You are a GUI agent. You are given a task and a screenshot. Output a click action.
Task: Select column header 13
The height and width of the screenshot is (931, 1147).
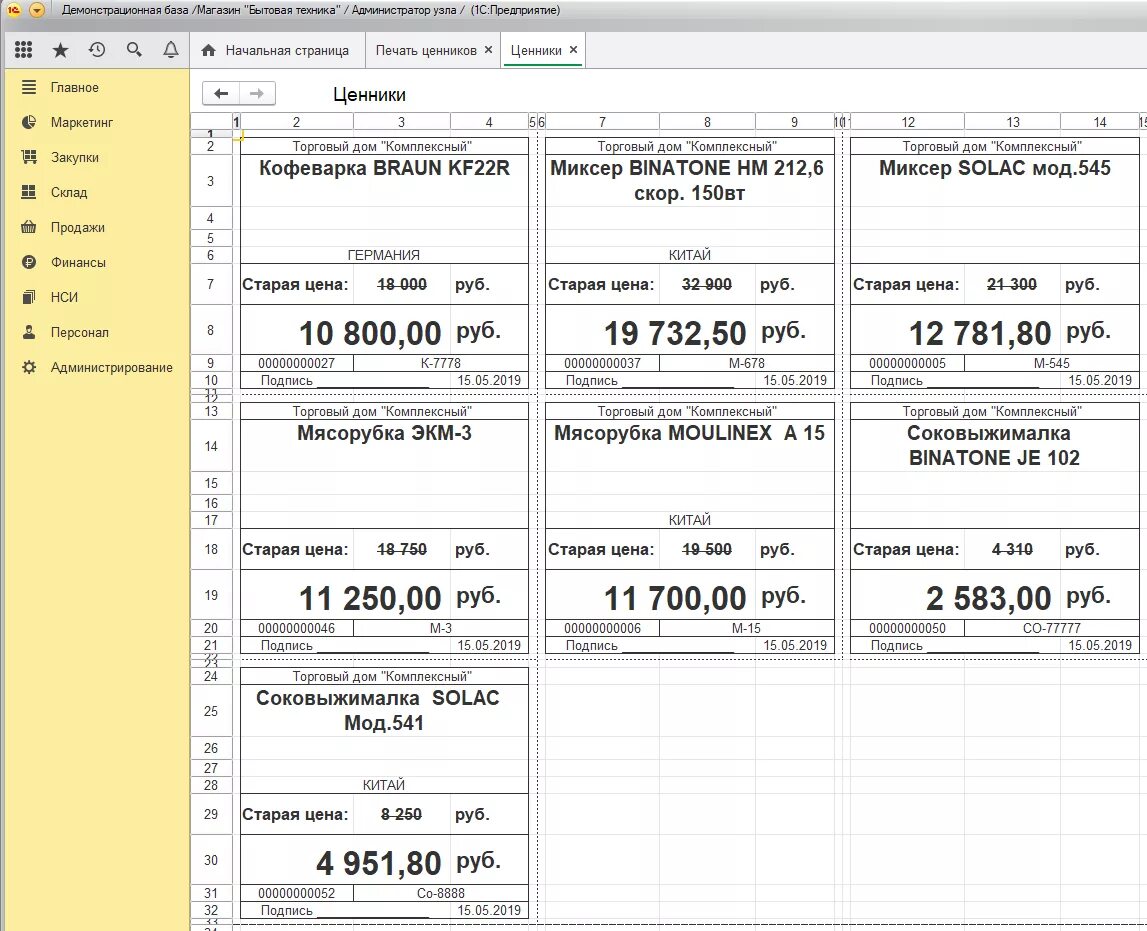[1013, 122]
